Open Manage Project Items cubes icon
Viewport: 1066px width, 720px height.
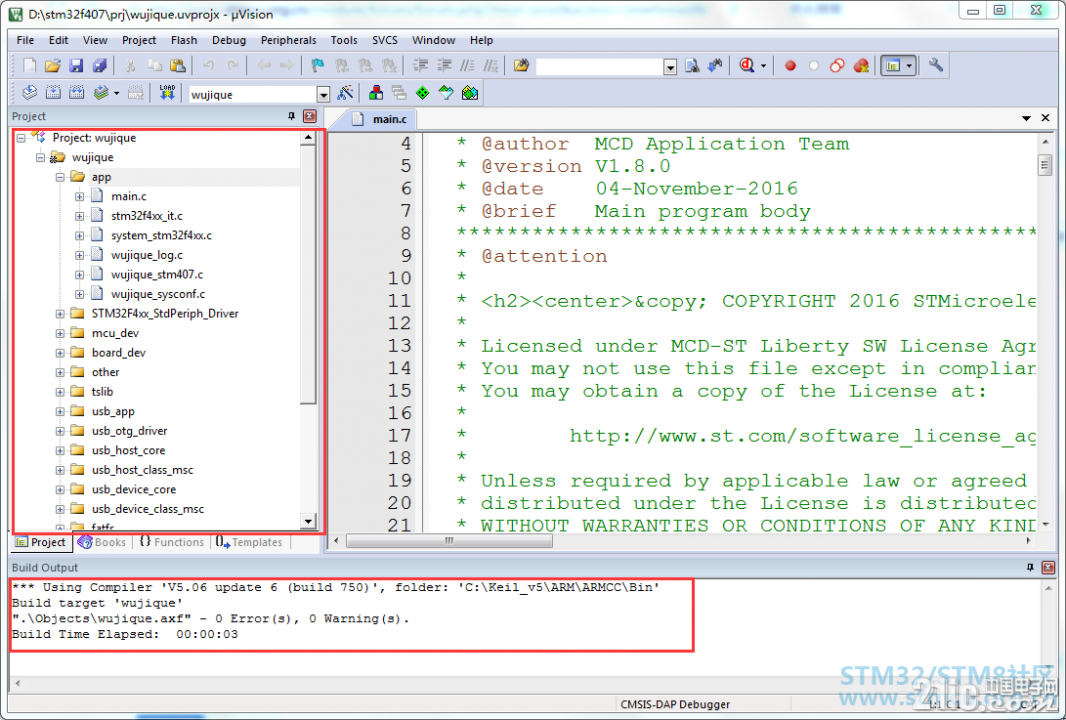click(x=375, y=93)
